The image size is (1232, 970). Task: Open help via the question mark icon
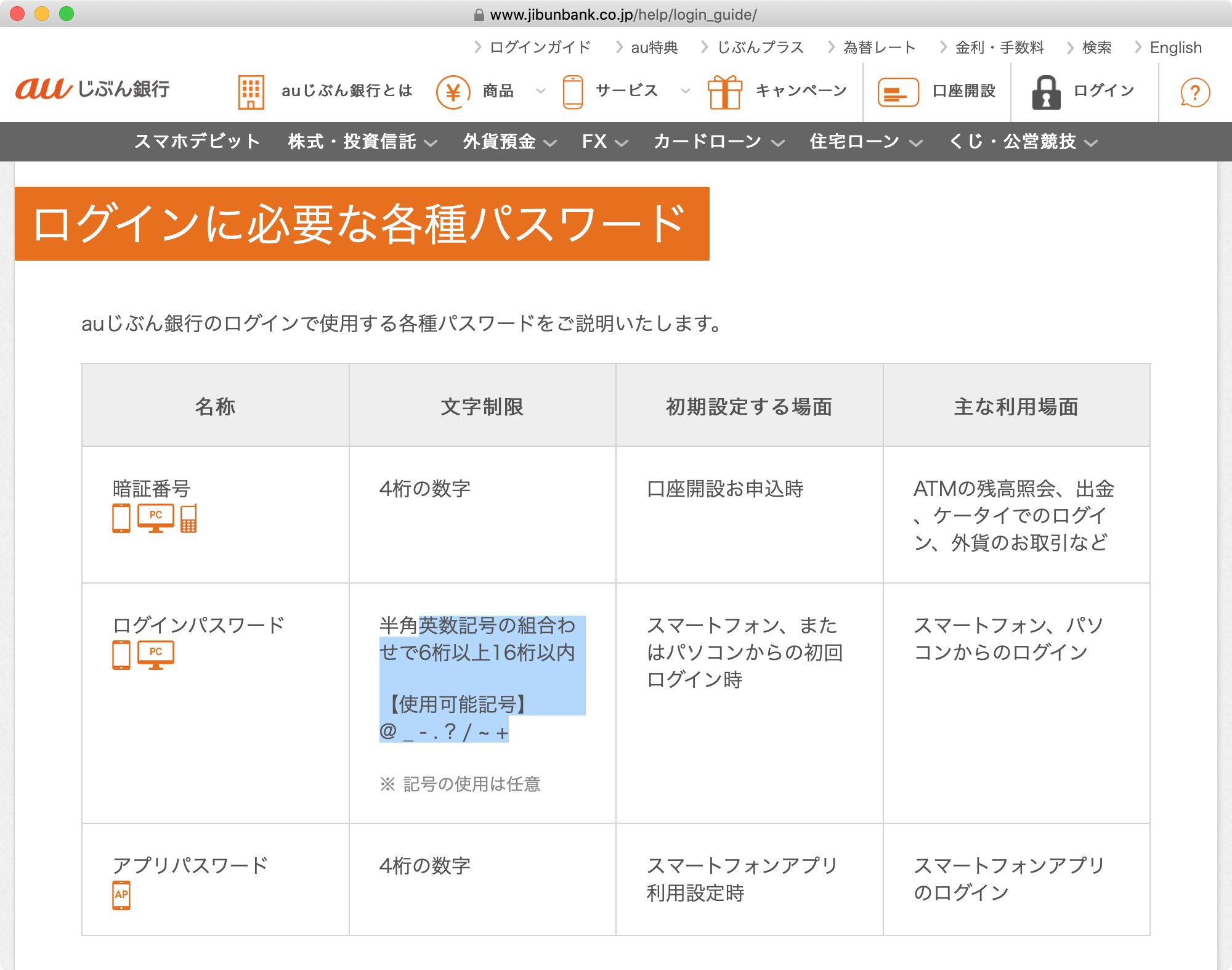1195,93
